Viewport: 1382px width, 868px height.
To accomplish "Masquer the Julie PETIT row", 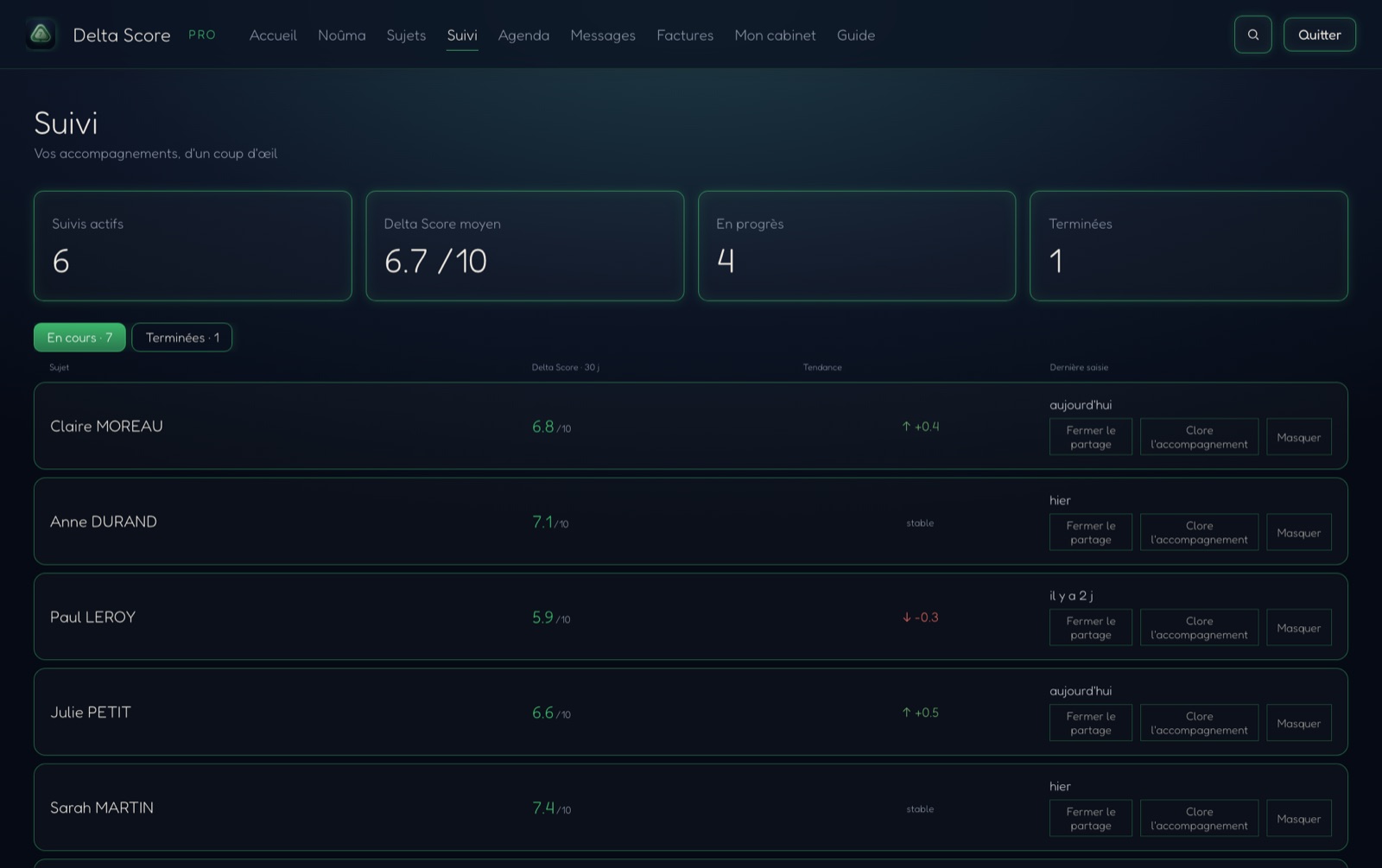I will coord(1298,723).
